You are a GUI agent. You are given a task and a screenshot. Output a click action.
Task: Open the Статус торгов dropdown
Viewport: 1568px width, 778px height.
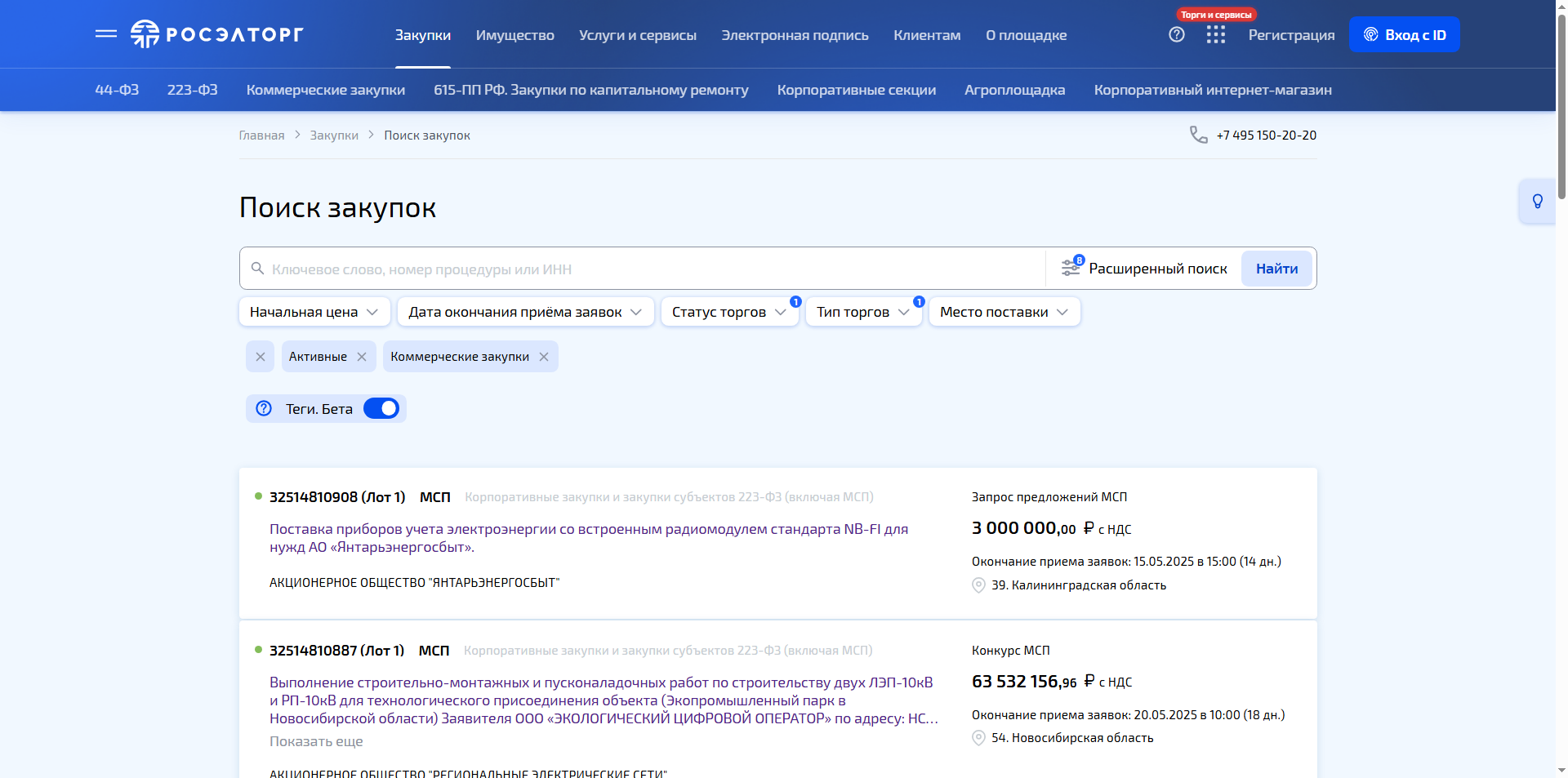click(x=729, y=312)
